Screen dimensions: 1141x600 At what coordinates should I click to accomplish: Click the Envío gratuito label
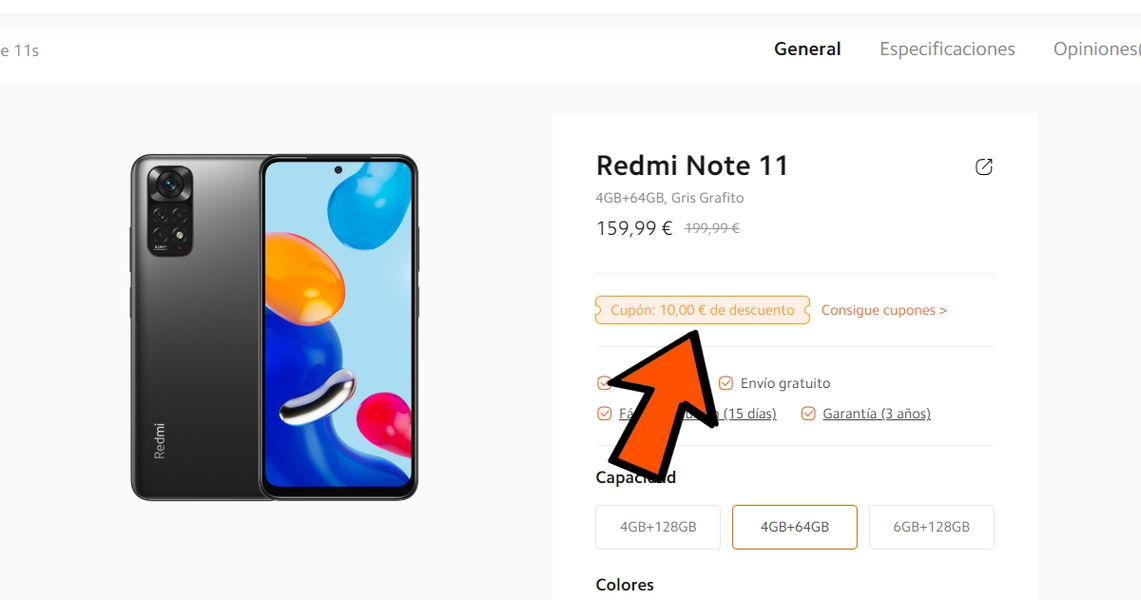click(x=785, y=383)
